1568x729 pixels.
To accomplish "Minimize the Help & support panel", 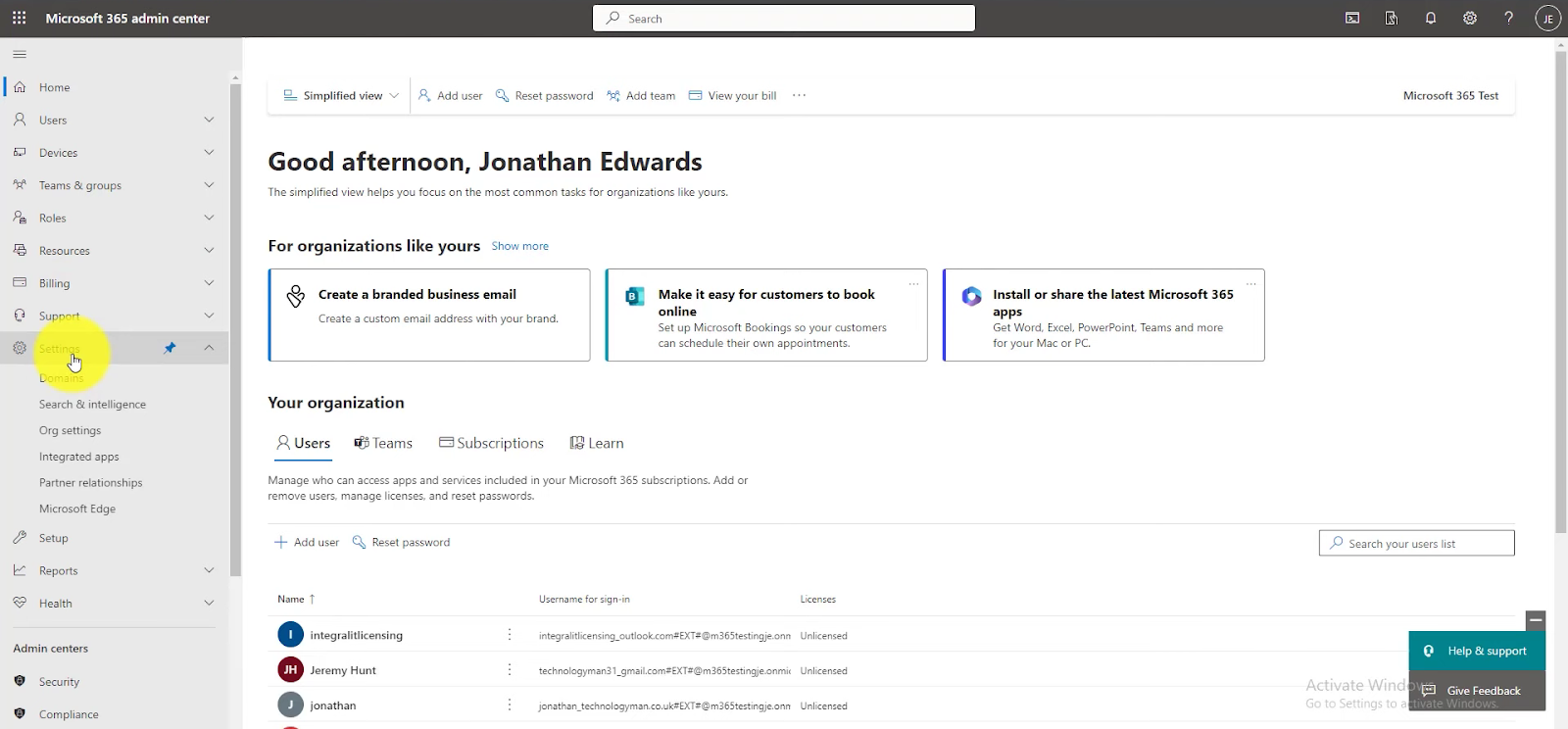I will (1536, 620).
